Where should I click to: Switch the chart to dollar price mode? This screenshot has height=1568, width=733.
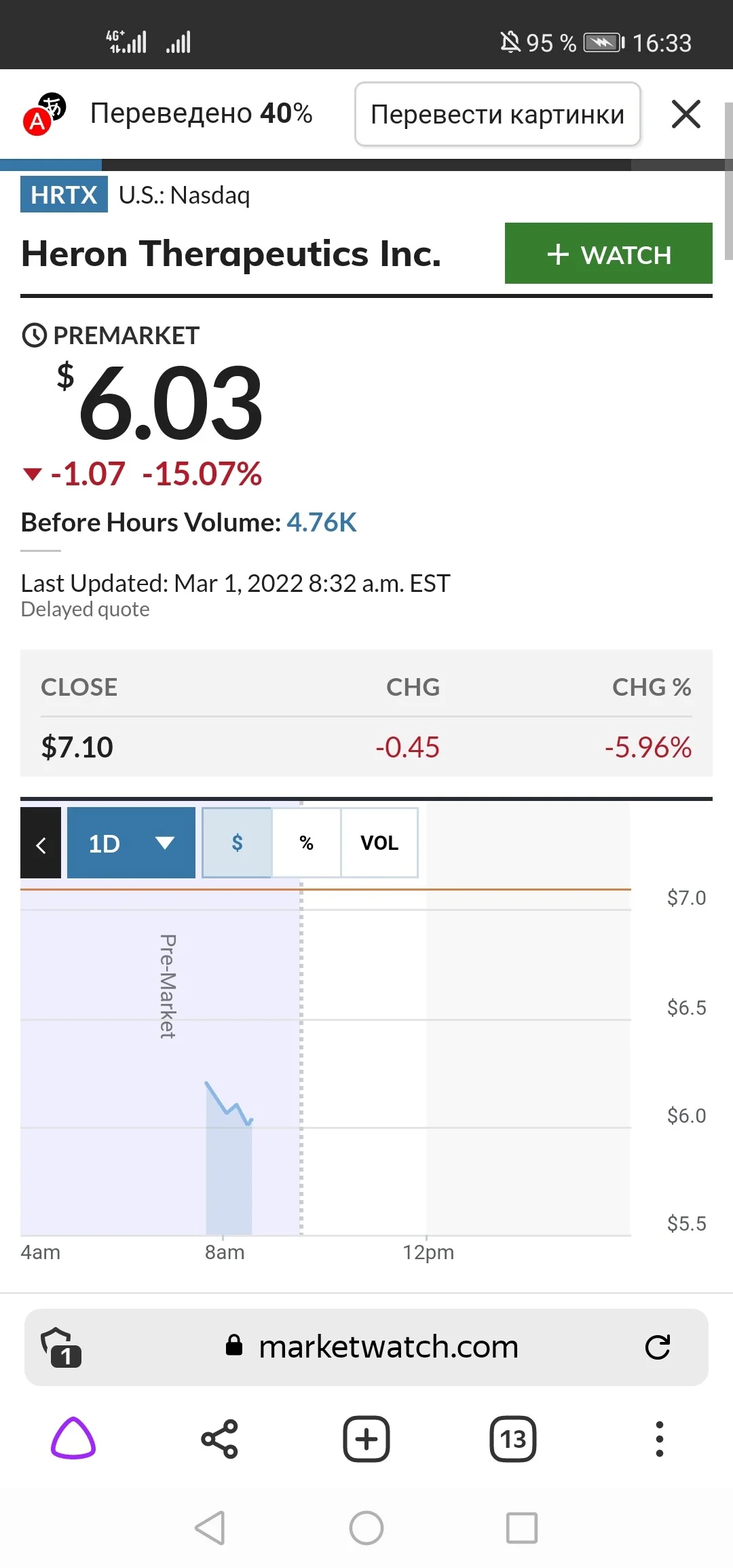(237, 843)
